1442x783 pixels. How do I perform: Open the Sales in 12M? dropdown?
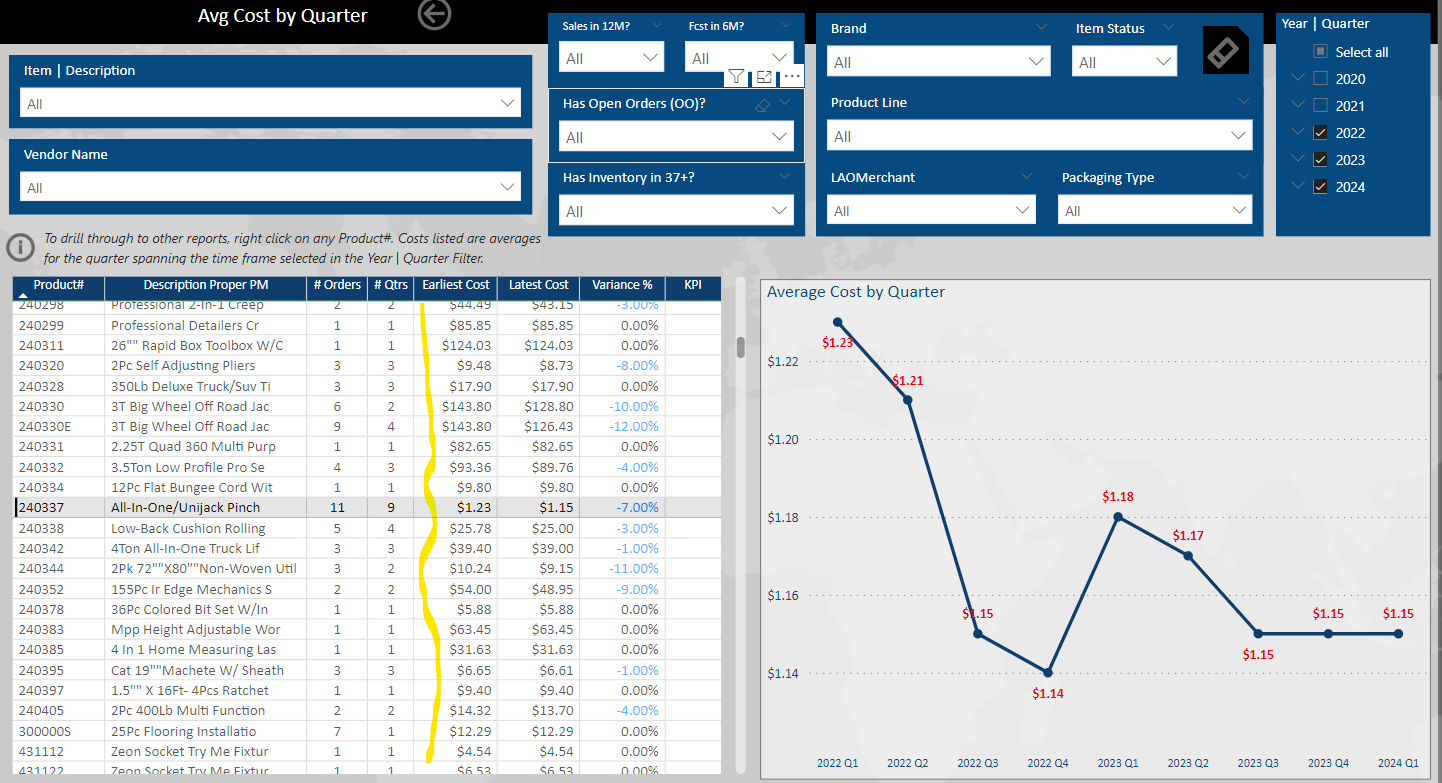(610, 58)
